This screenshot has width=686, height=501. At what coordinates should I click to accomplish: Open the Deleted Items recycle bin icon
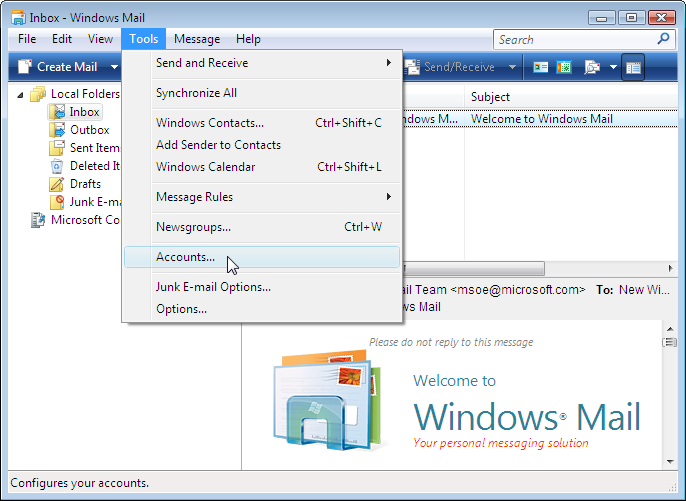click(57, 166)
